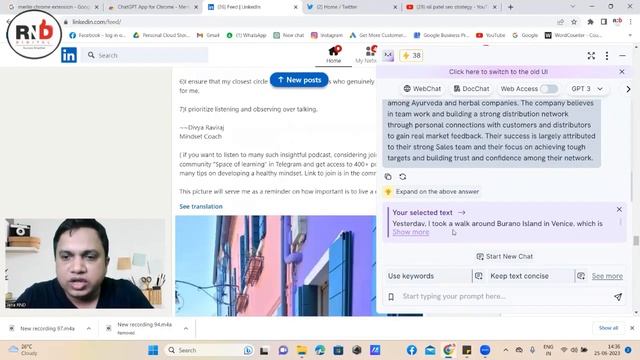Toggle Chrome side panel icon
640x360 pixels.
pos(604,22)
